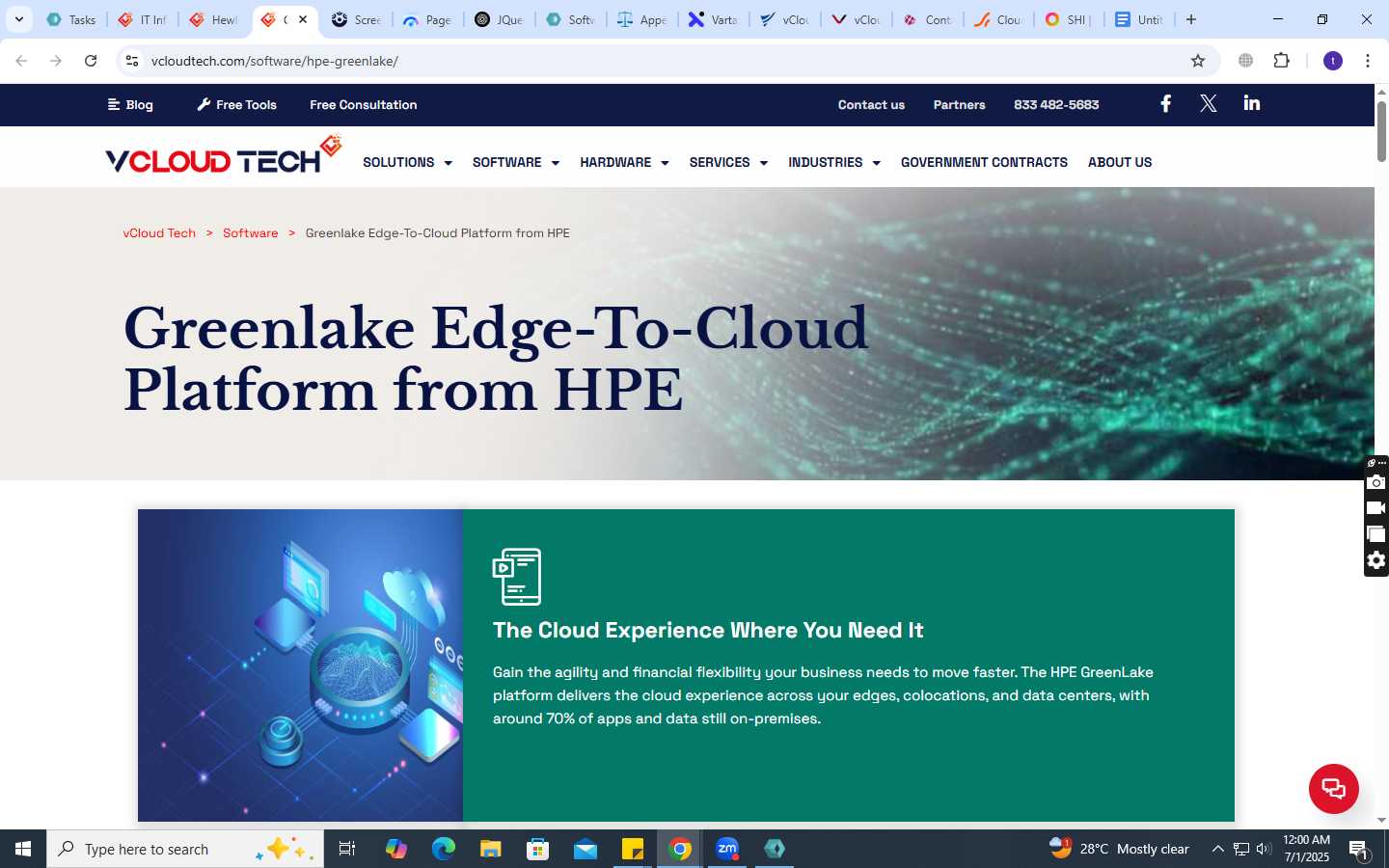The height and width of the screenshot is (868, 1389).
Task: Click Software breadcrumb link
Action: click(x=250, y=232)
